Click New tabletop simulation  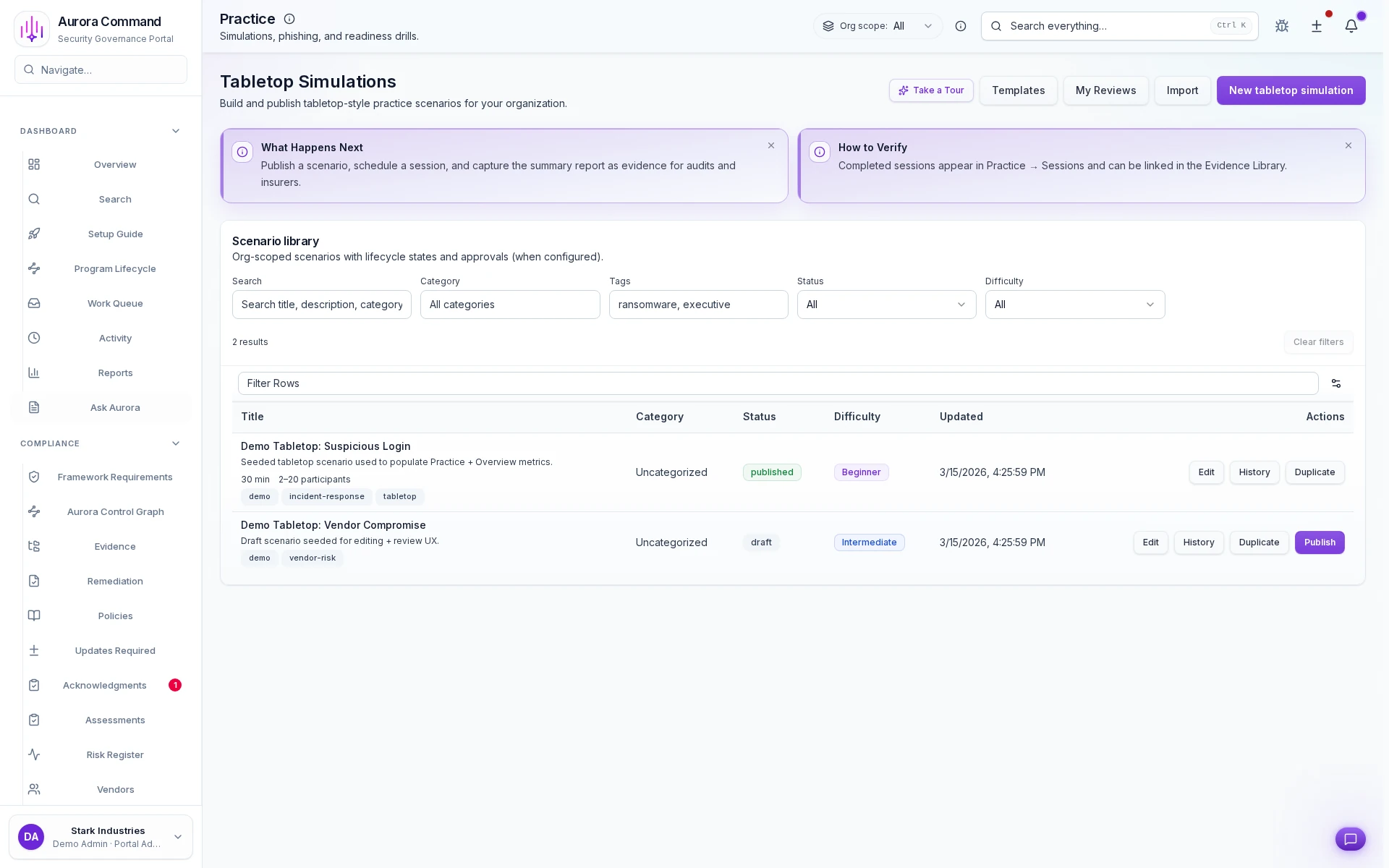pyautogui.click(x=1291, y=90)
